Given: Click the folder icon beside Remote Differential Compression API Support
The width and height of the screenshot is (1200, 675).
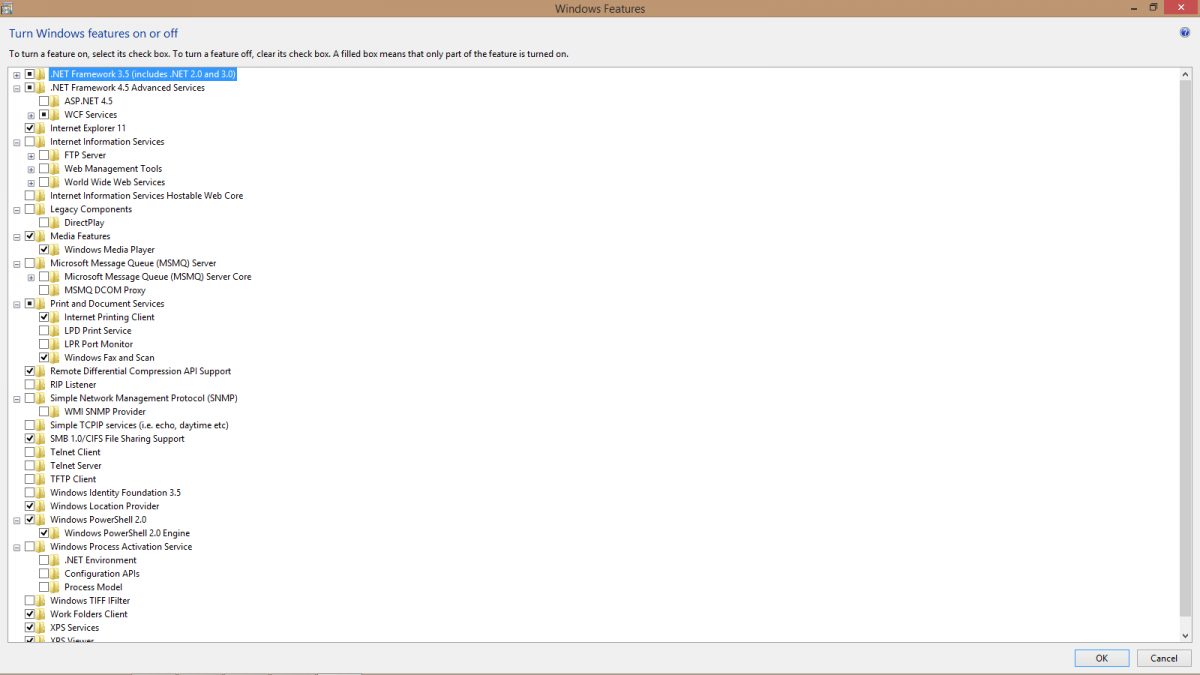Looking at the screenshot, I should (x=42, y=371).
